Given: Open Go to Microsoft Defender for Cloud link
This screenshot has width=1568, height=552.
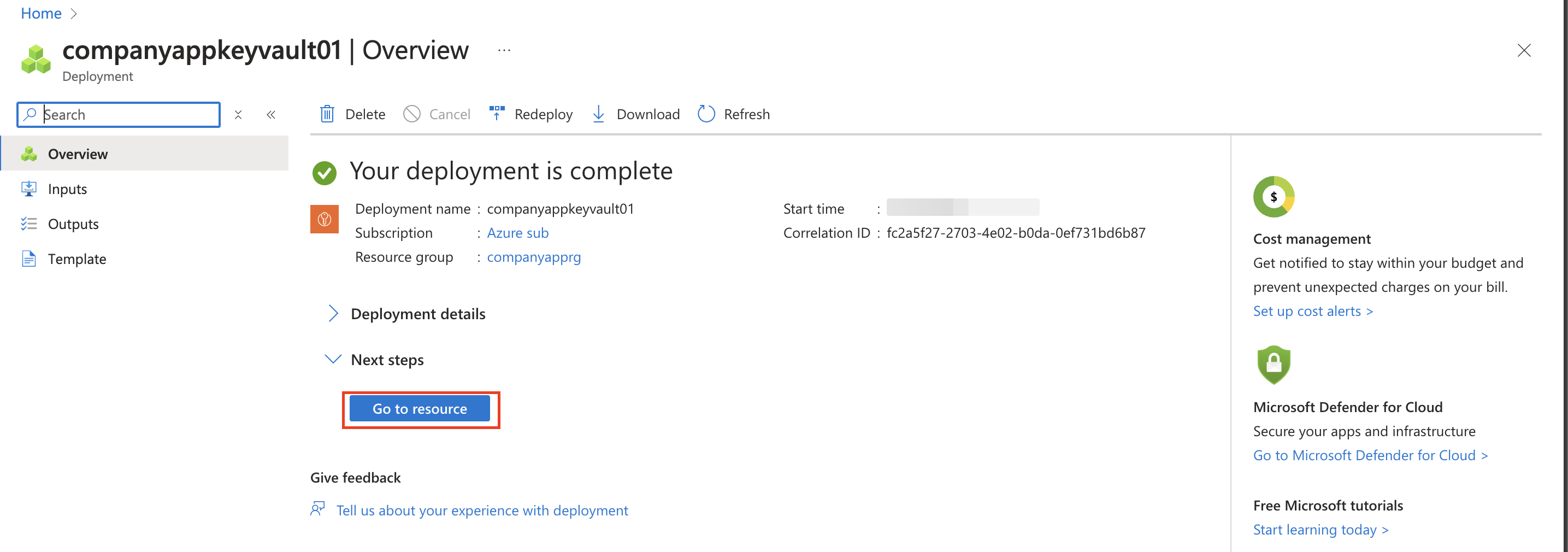Looking at the screenshot, I should point(1370,455).
